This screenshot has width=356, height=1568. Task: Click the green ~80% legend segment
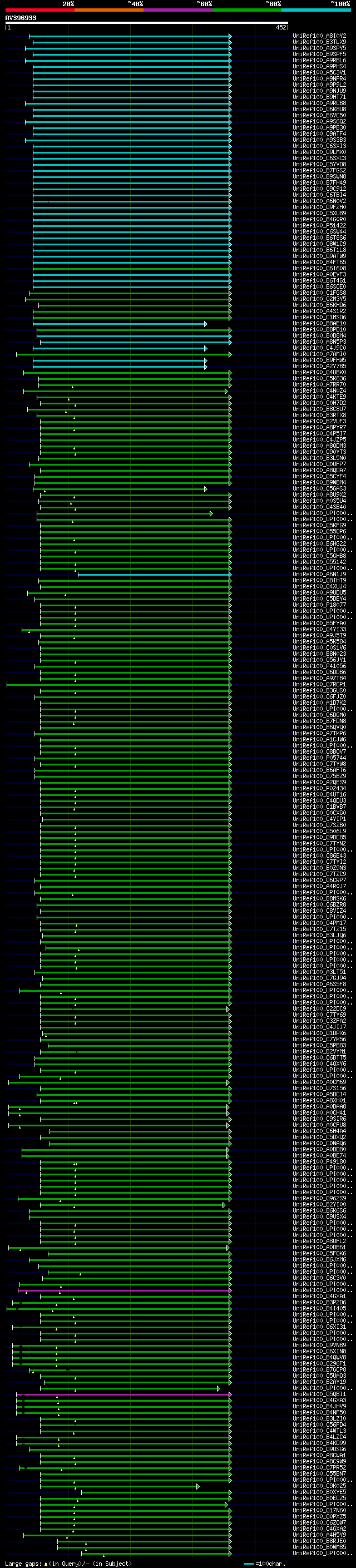247,11
